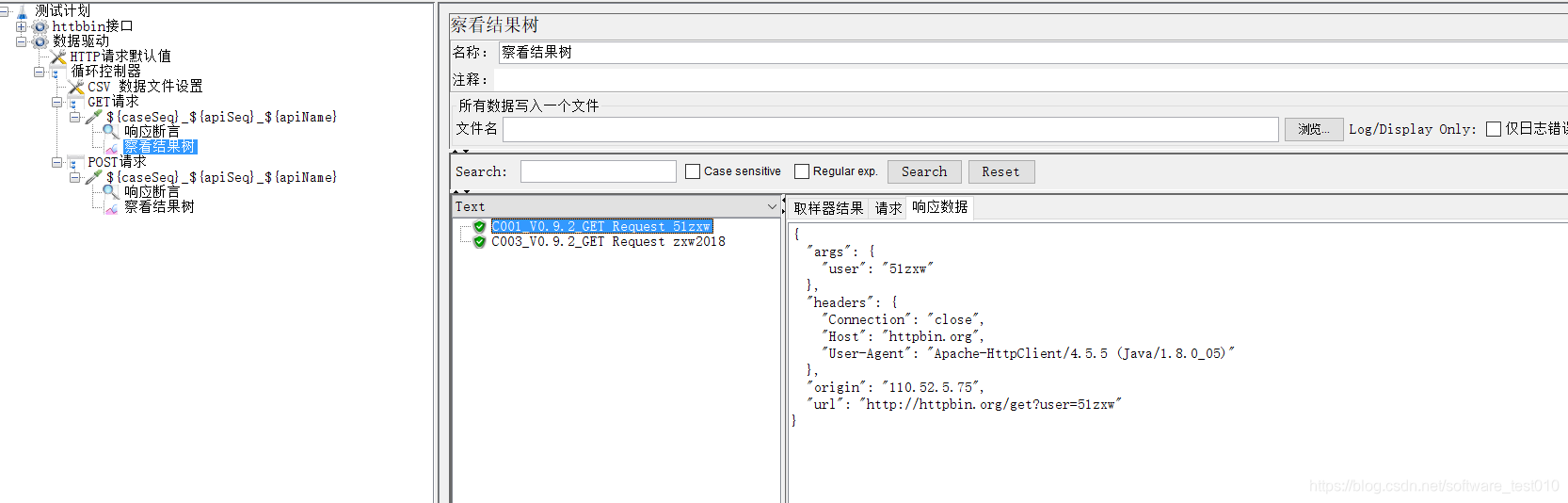Select the HTTP请求默认值 tree item
Viewport: 1568px width, 503px height.
pyautogui.click(x=120, y=57)
